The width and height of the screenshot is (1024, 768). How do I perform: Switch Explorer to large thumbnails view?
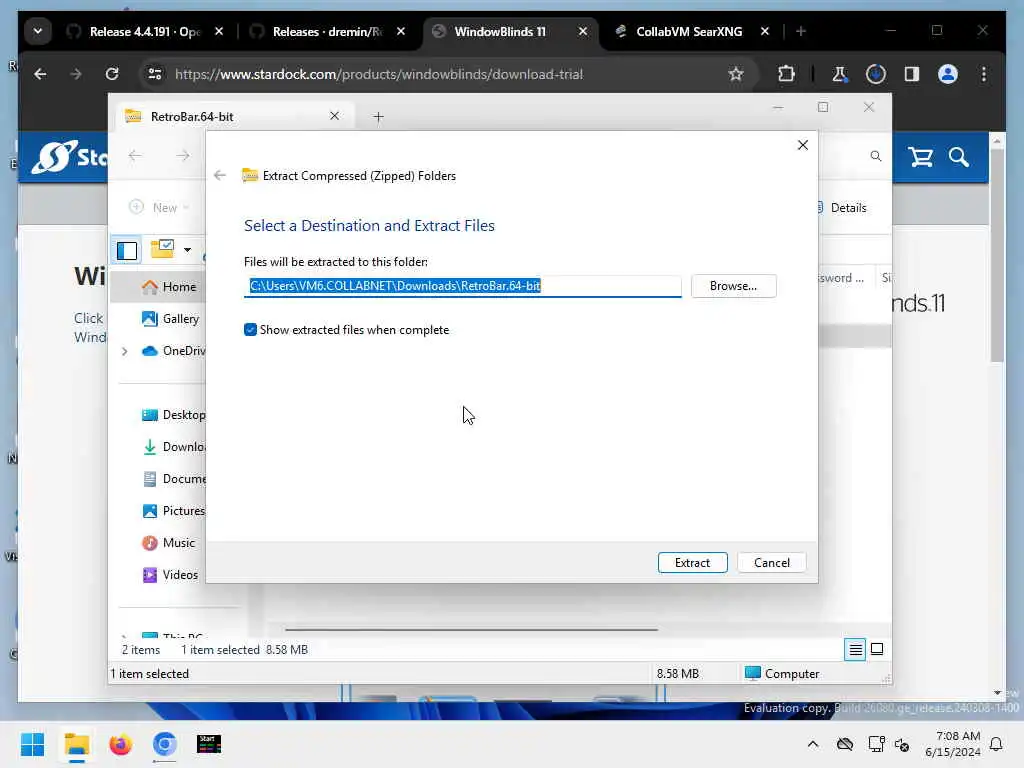point(877,649)
